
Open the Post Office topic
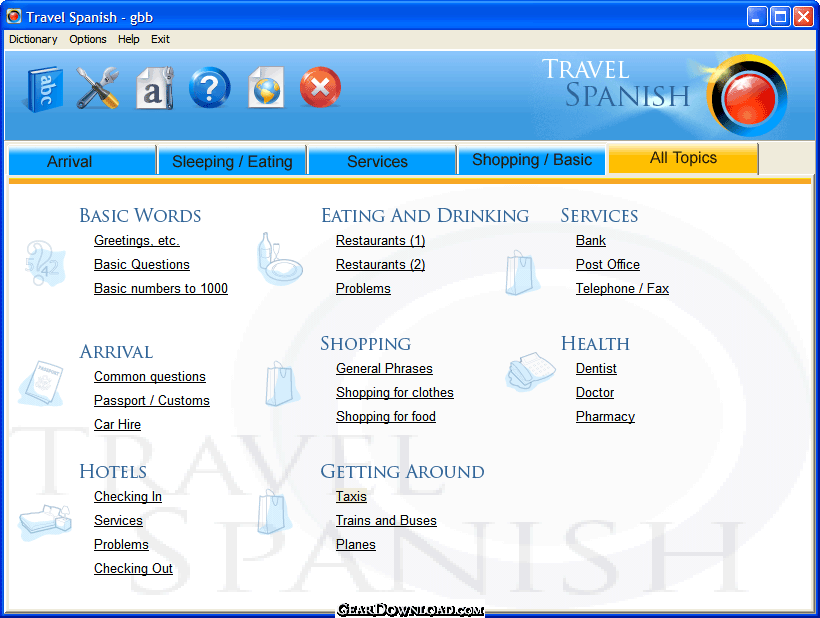608,265
